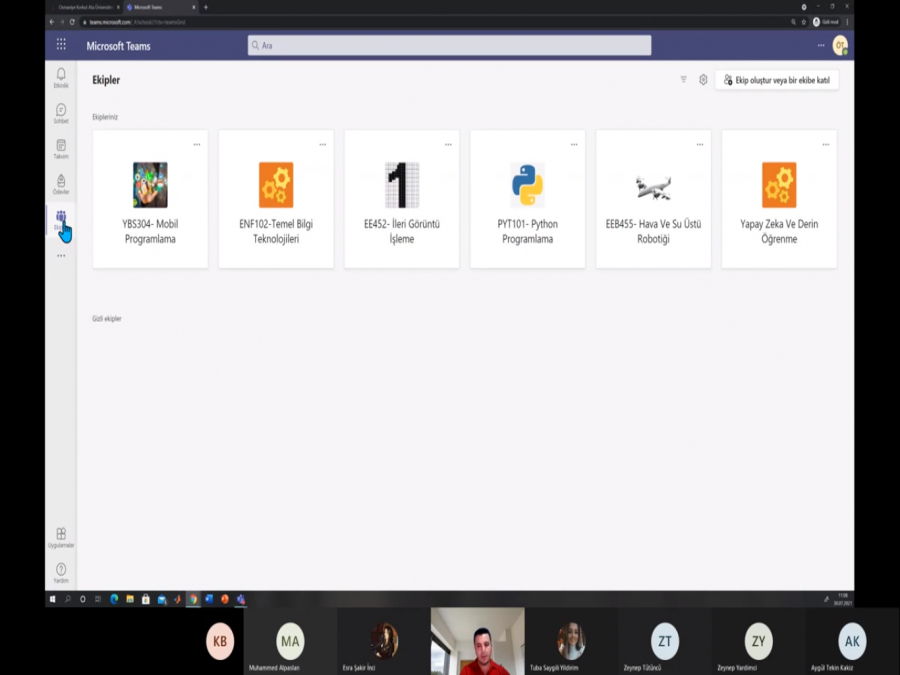The height and width of the screenshot is (675, 900).
Task: Select Muhammed Alpaslan participant tile
Action: tap(290, 641)
